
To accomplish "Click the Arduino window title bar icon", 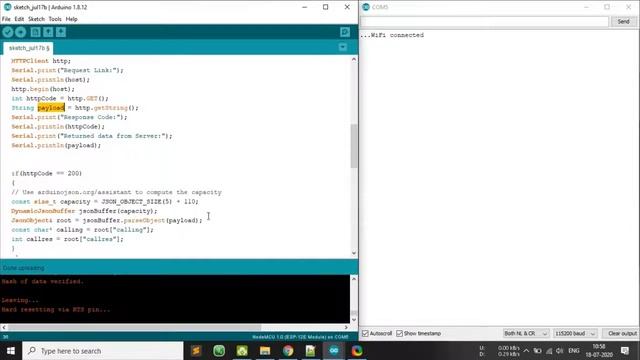I will click(x=7, y=7).
